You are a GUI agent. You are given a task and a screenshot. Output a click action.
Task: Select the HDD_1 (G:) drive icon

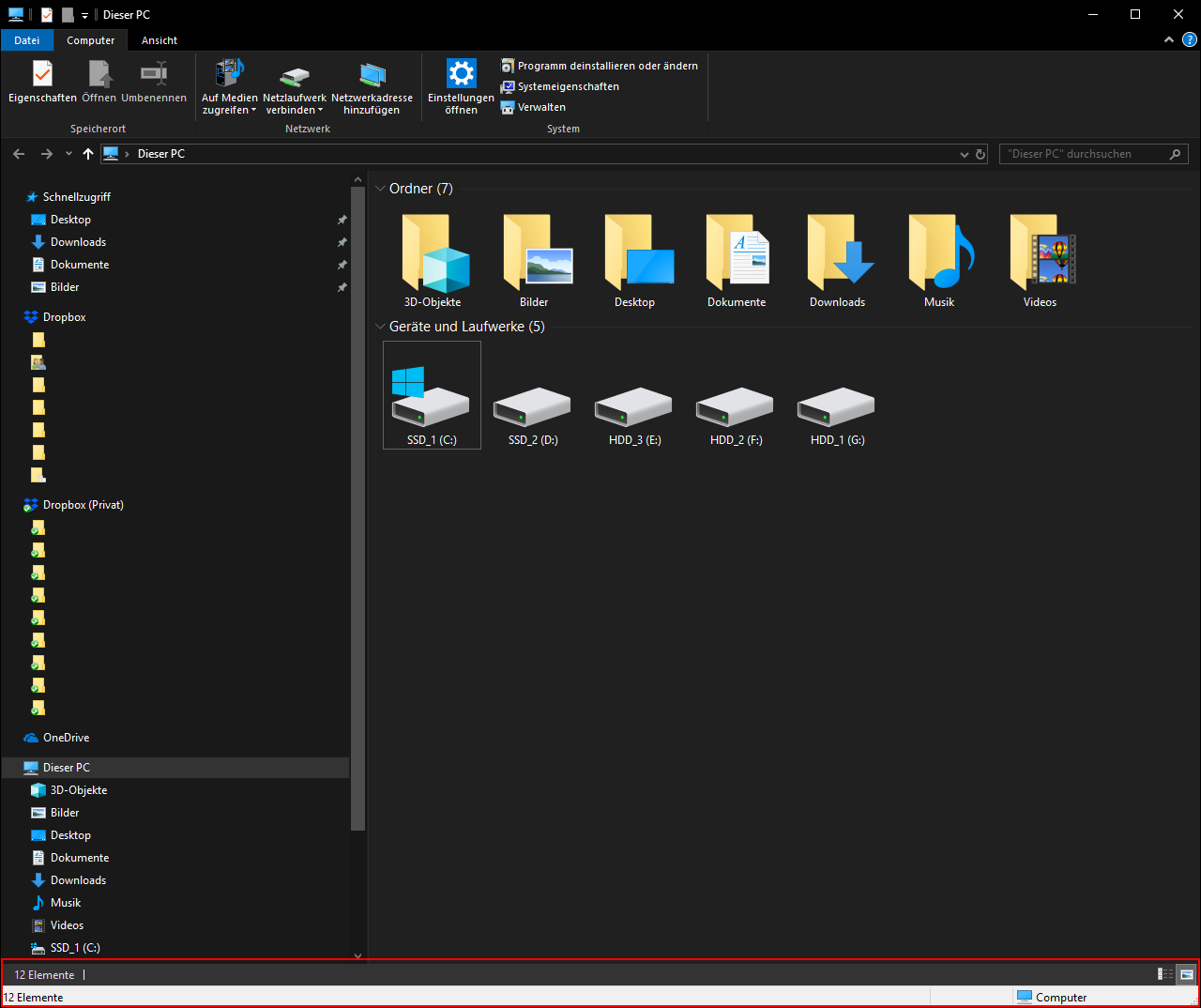(837, 406)
